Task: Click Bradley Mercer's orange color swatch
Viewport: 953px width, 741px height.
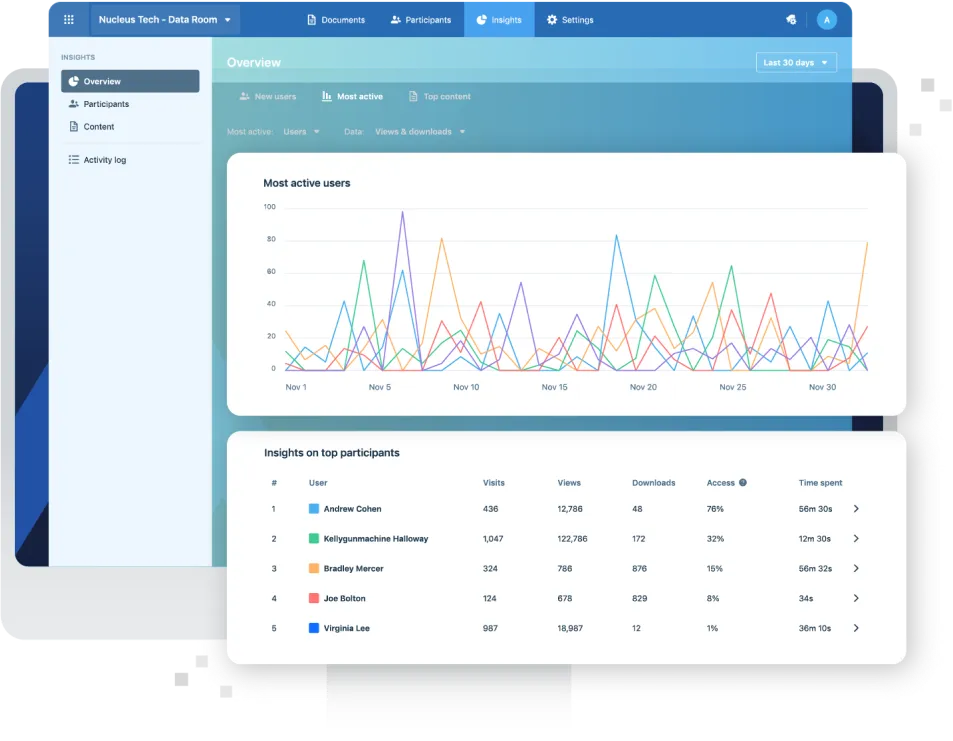Action: (x=314, y=568)
